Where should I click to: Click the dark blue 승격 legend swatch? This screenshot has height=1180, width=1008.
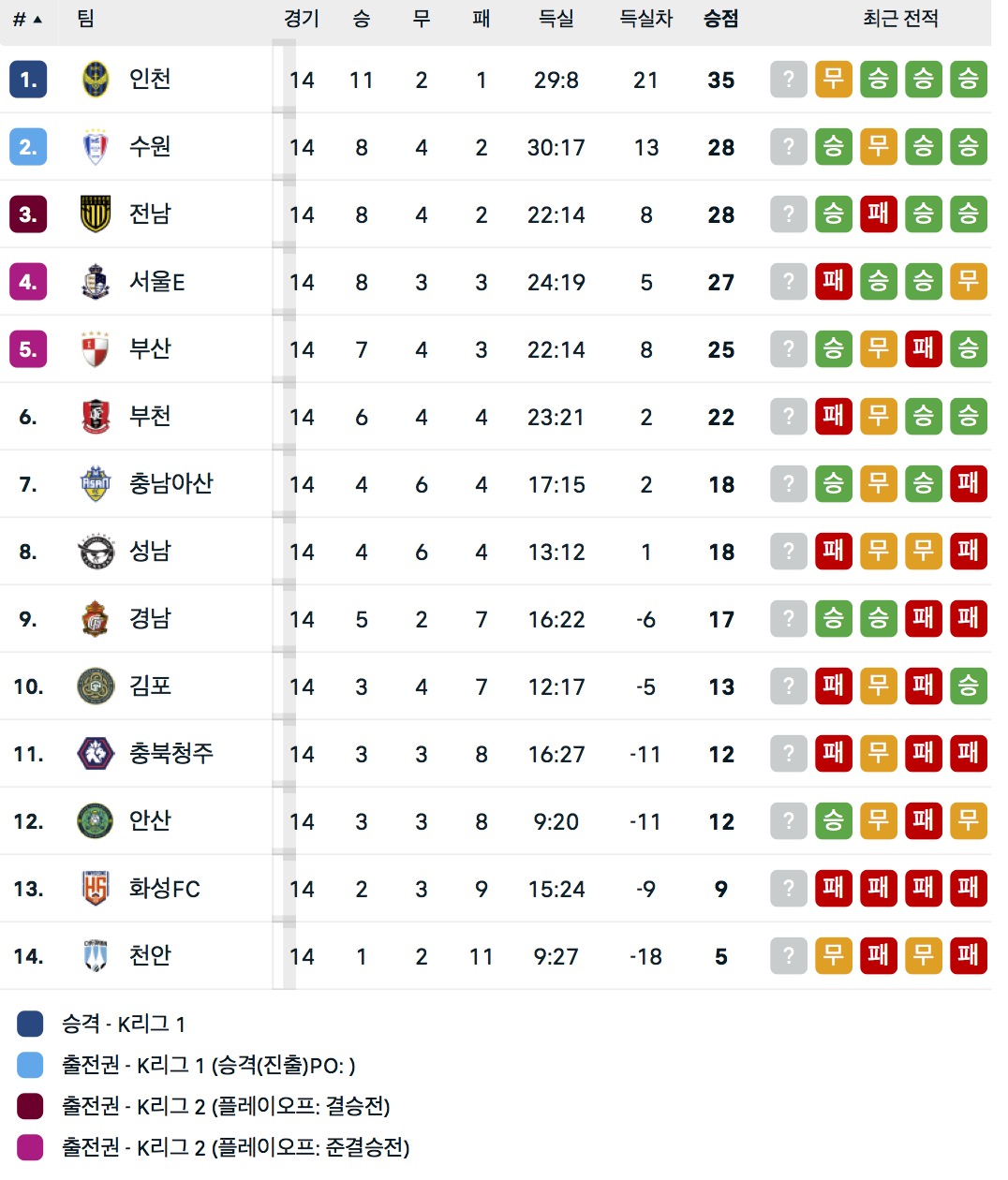pyautogui.click(x=30, y=1024)
